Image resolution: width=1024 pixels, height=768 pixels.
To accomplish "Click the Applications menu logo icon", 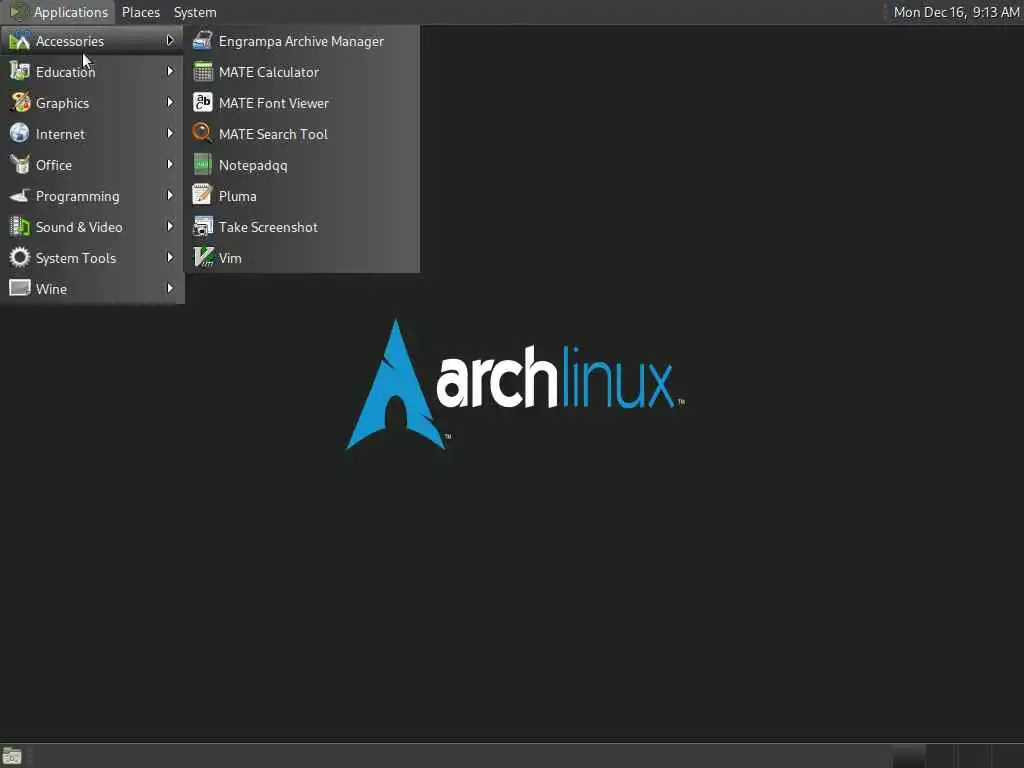I will point(18,12).
